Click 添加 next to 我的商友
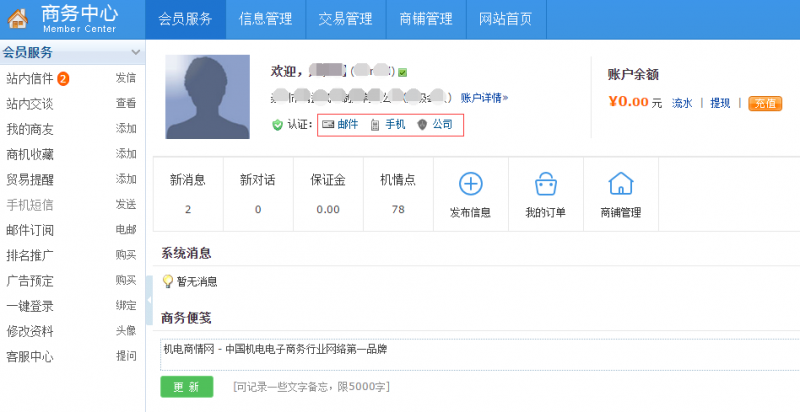Screen dimensions: 800x412 [x=126, y=128]
